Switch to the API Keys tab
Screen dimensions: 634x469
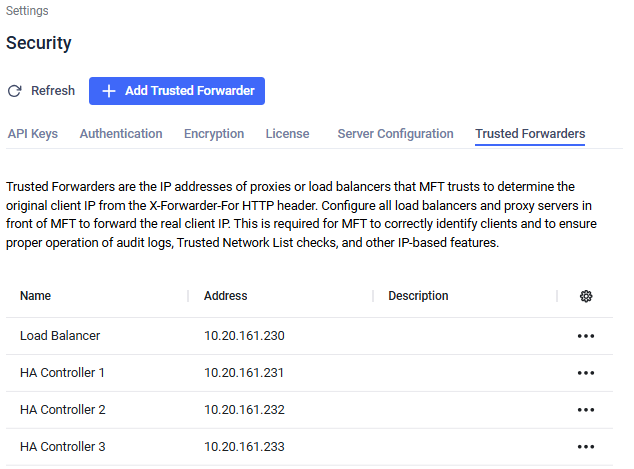coord(33,134)
